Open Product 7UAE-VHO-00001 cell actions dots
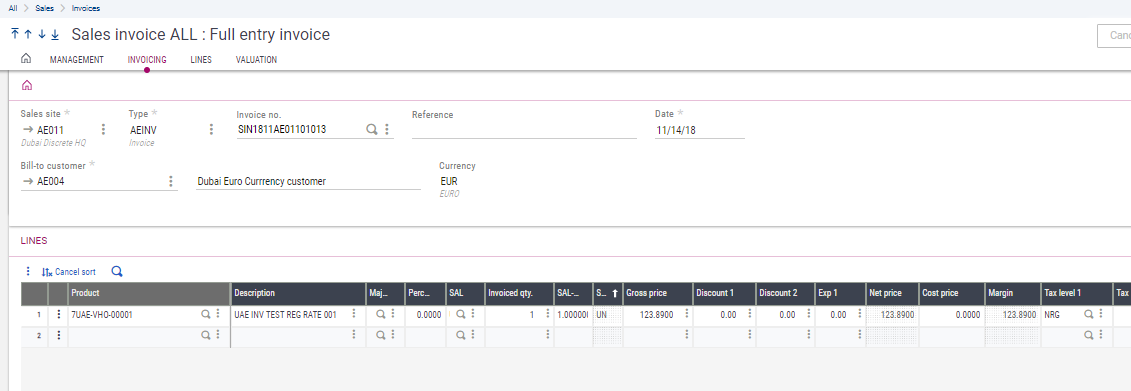The image size is (1131, 391). [218, 315]
